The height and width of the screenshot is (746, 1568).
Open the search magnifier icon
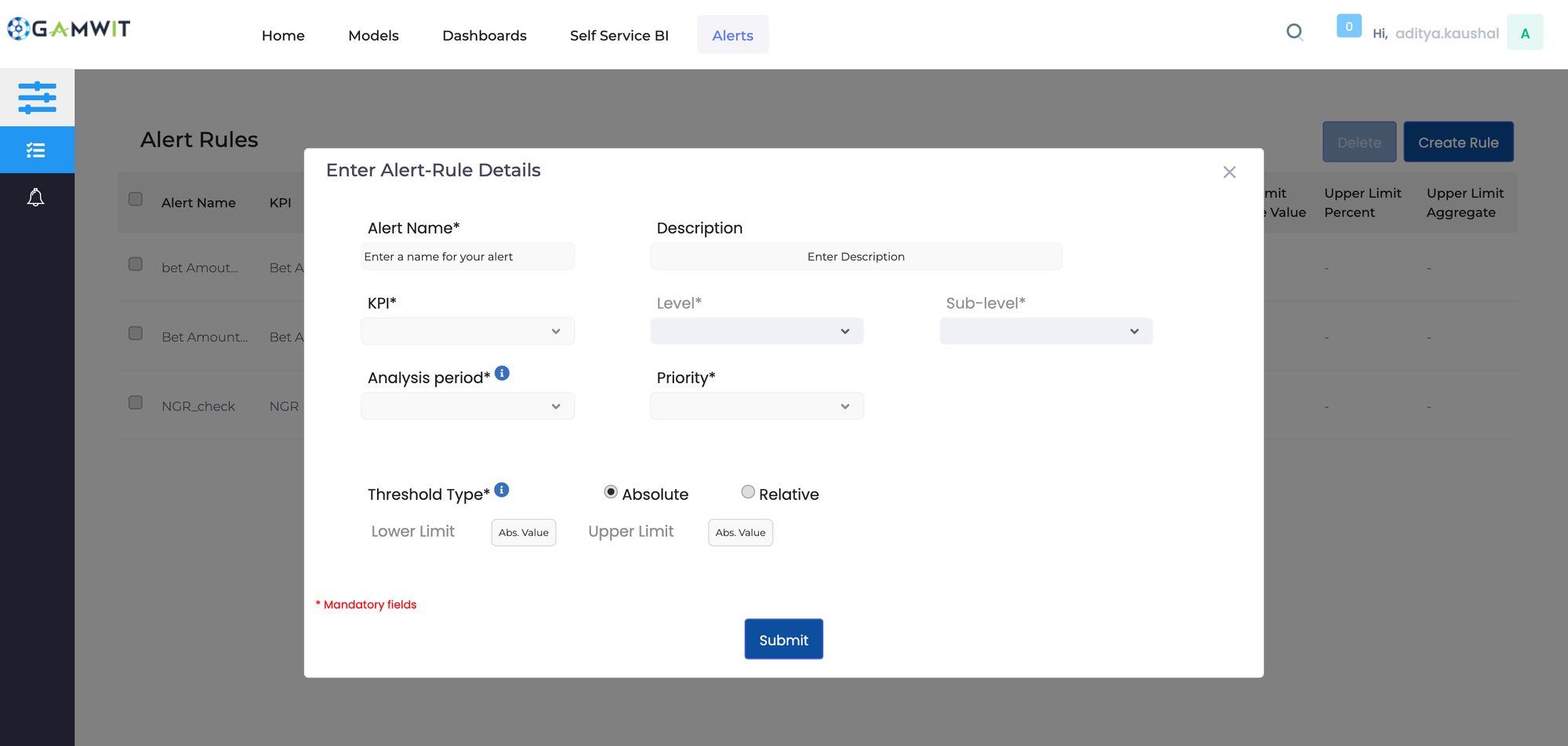[1294, 32]
